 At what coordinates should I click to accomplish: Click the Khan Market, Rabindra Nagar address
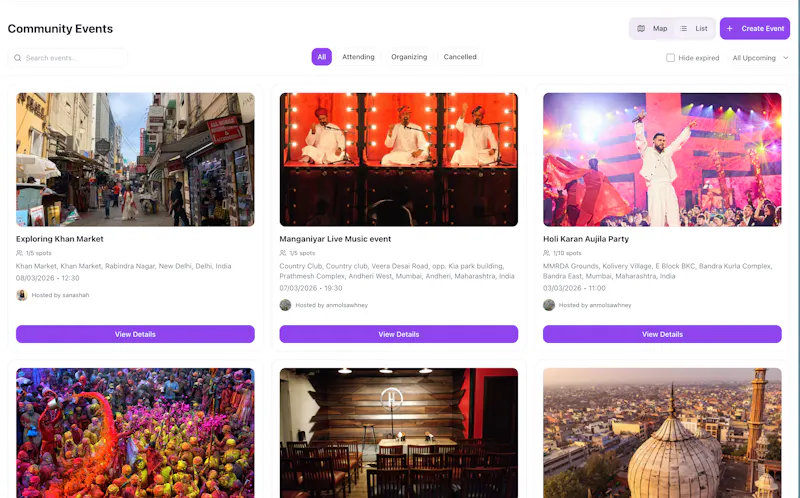tap(123, 266)
